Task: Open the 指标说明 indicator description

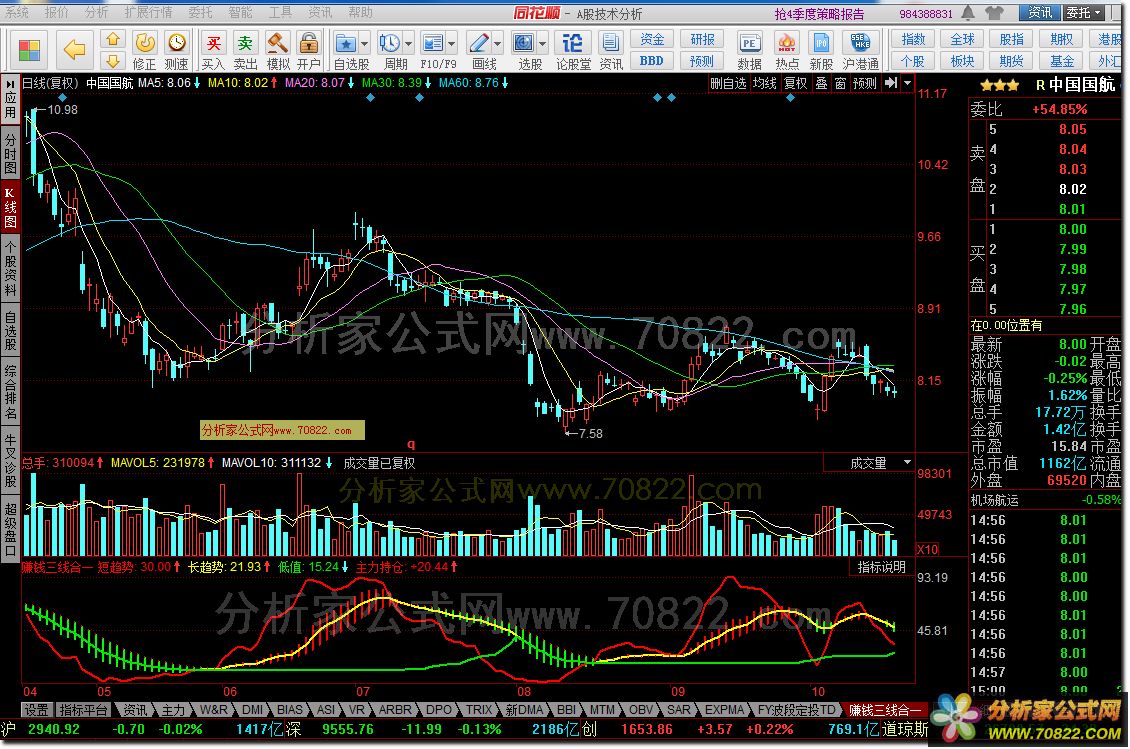Action: point(881,567)
